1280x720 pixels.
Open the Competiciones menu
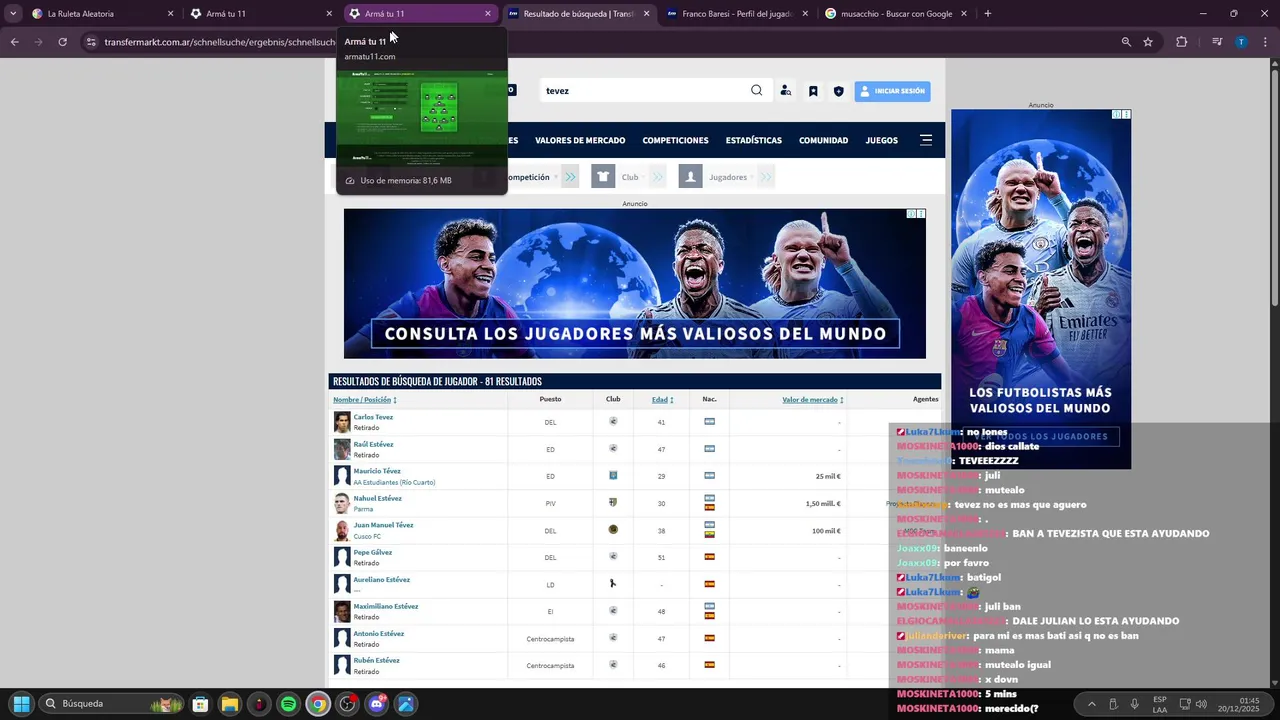point(675,140)
